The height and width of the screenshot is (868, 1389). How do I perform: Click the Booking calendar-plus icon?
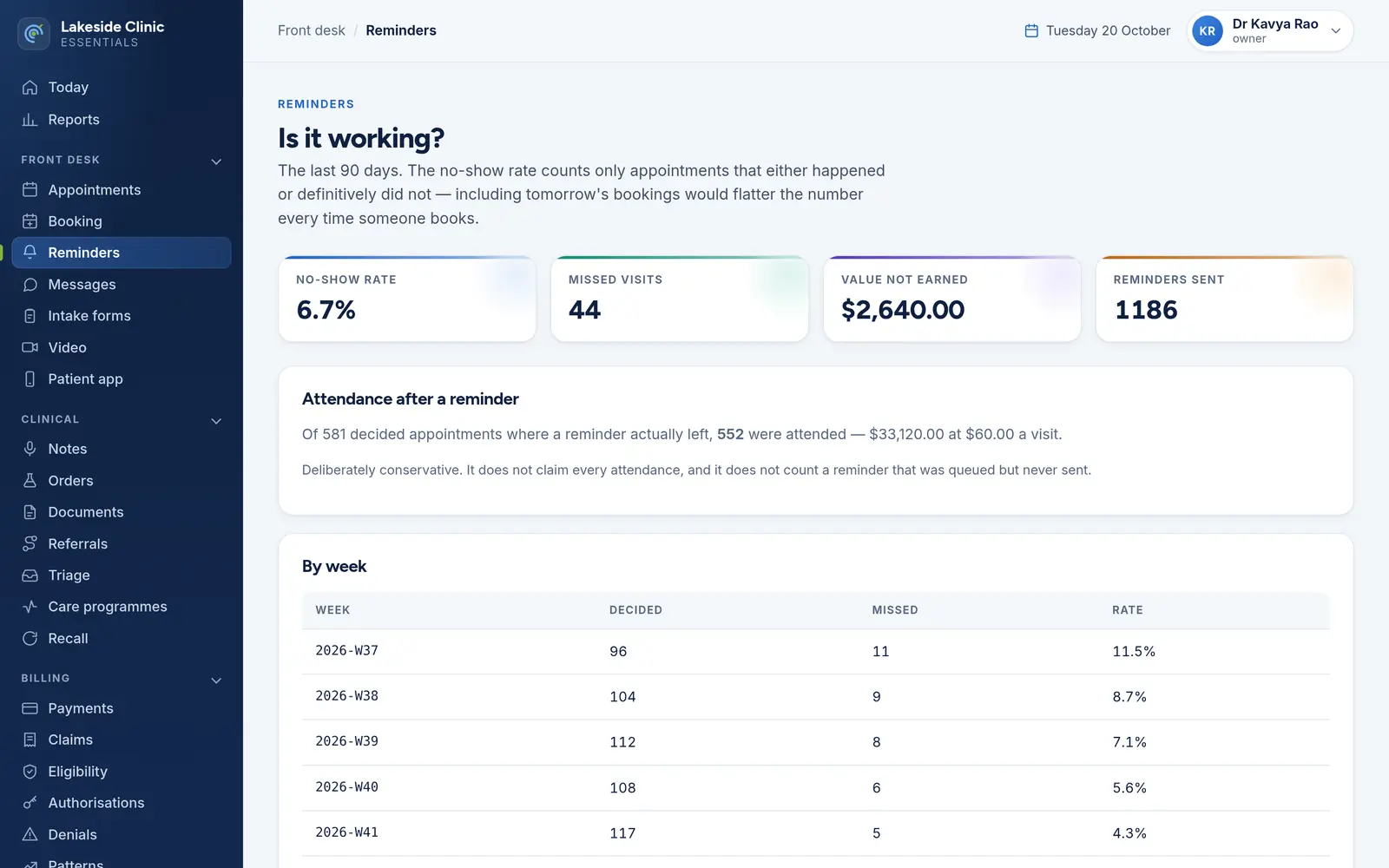coord(30,221)
